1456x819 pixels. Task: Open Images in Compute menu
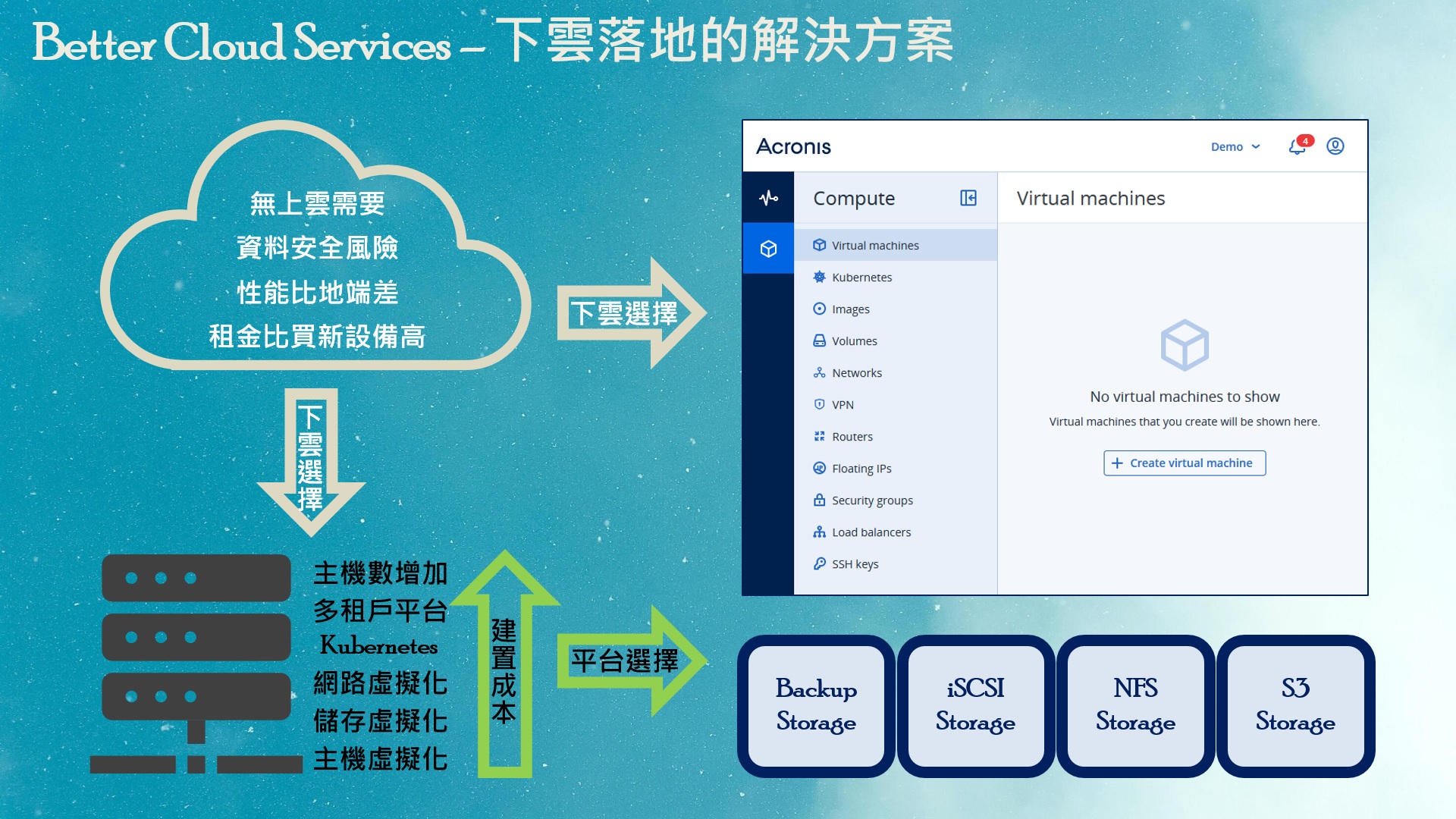(x=896, y=309)
